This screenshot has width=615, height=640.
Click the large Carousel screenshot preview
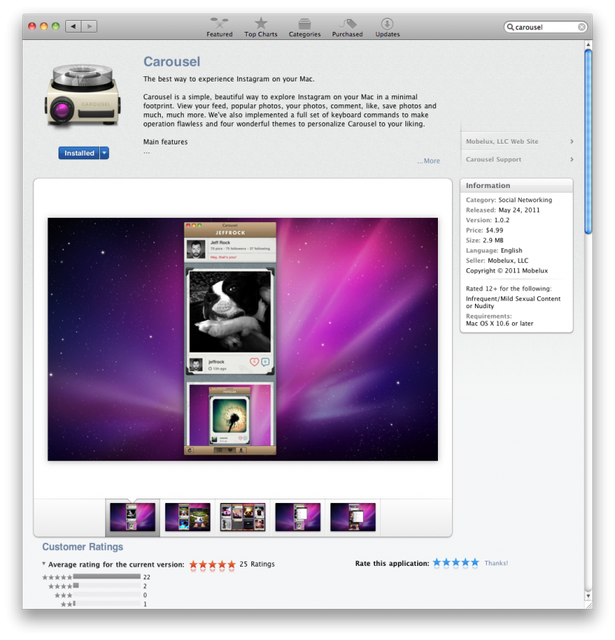[243, 339]
